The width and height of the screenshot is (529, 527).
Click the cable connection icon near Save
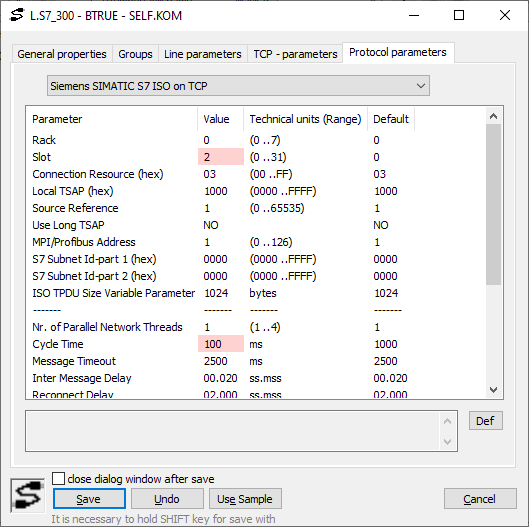click(x=27, y=495)
